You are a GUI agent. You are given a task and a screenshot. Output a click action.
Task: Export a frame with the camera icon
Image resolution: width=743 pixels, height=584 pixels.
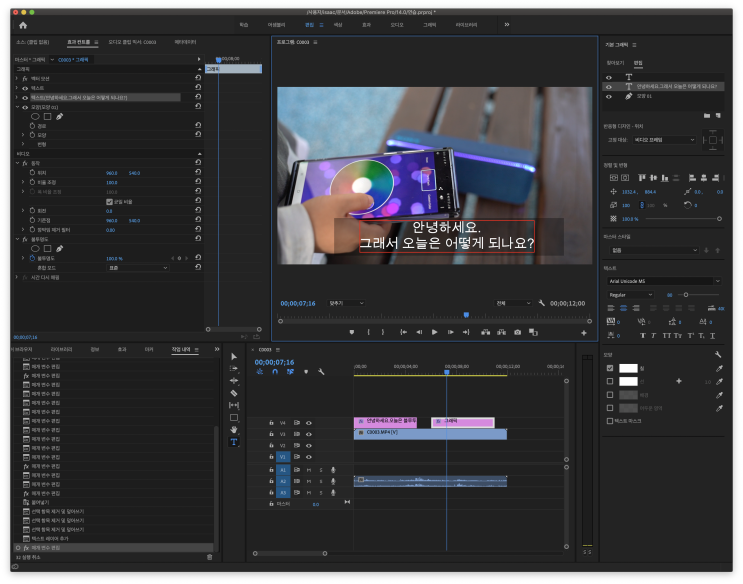pos(517,332)
